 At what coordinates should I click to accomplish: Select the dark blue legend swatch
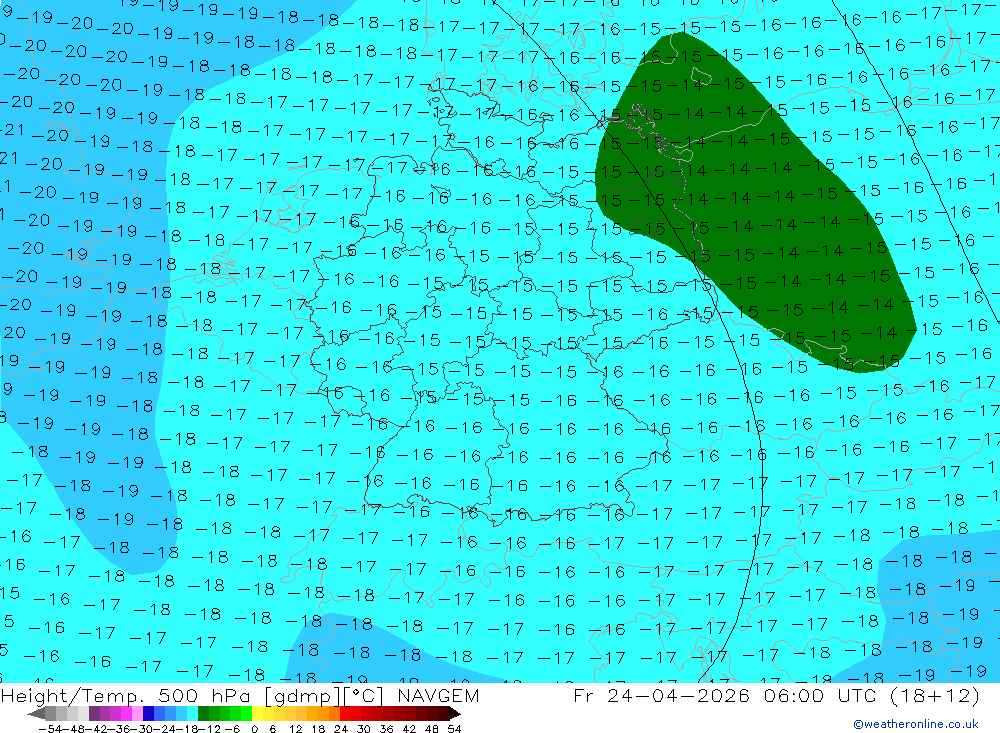tap(148, 714)
